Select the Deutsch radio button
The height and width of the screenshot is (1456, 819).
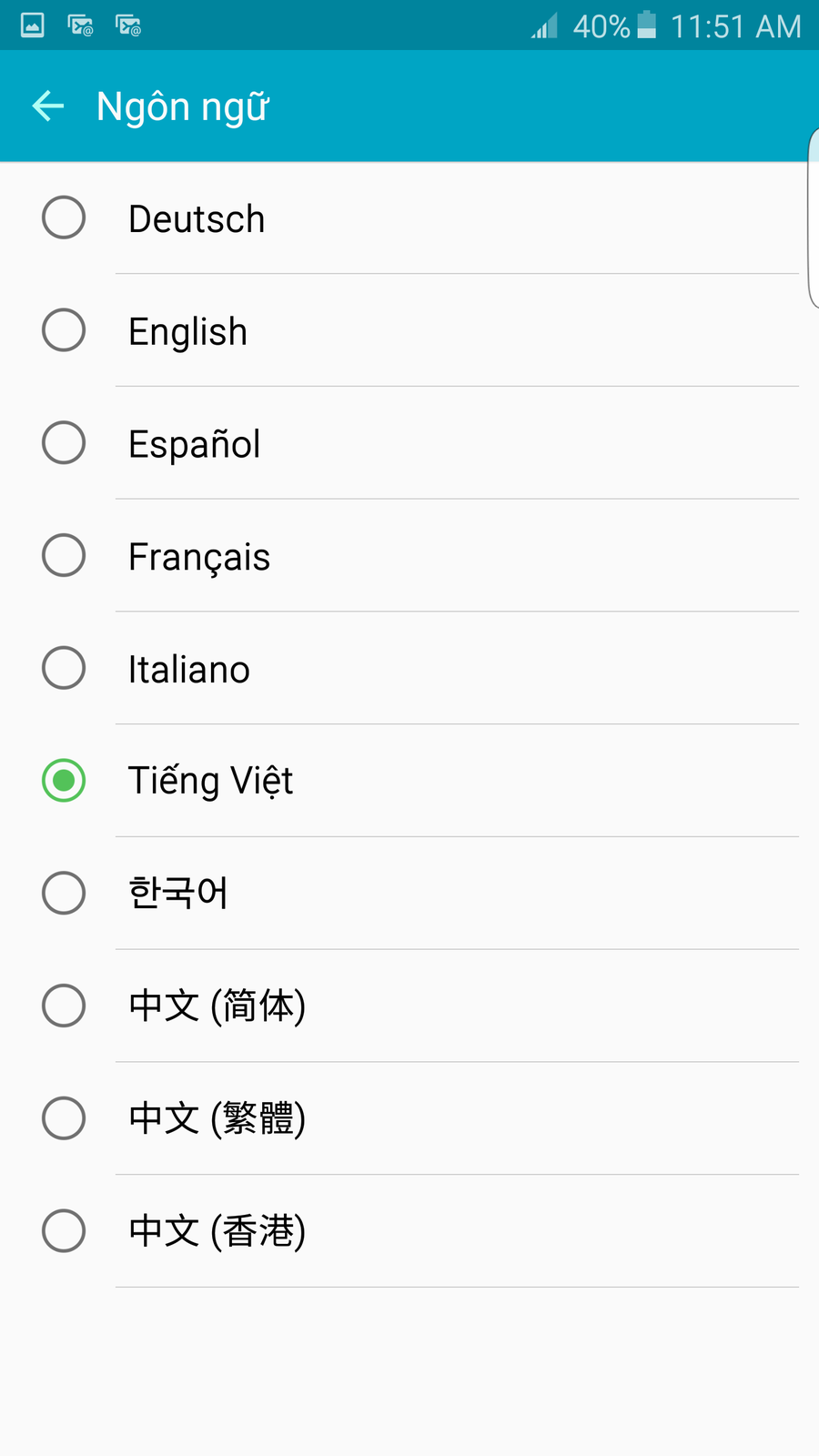[x=64, y=217]
